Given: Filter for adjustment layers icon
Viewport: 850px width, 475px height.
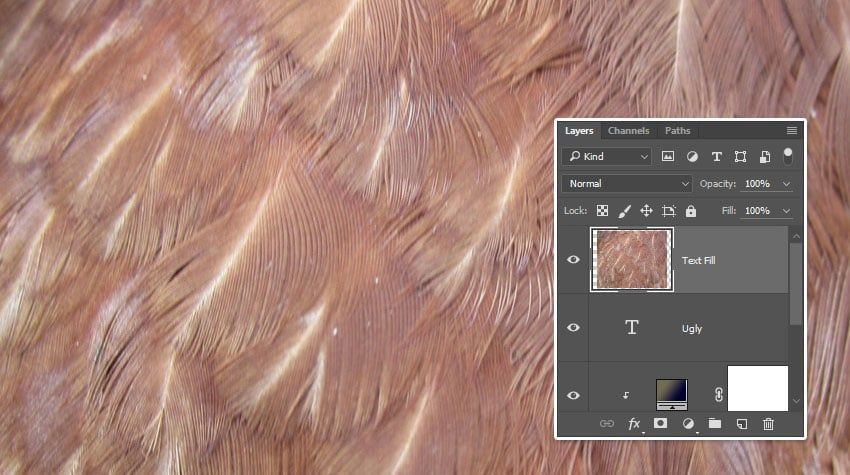Looking at the screenshot, I should click(692, 157).
